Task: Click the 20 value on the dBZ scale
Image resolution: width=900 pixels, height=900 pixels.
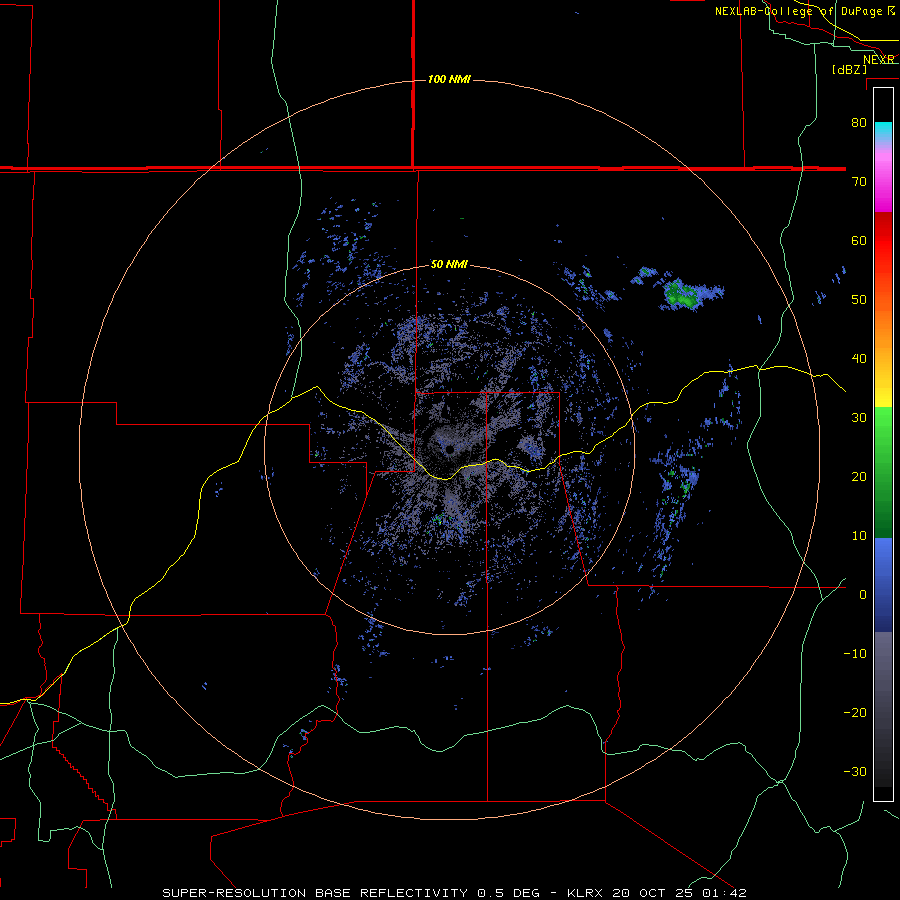Action: point(859,476)
